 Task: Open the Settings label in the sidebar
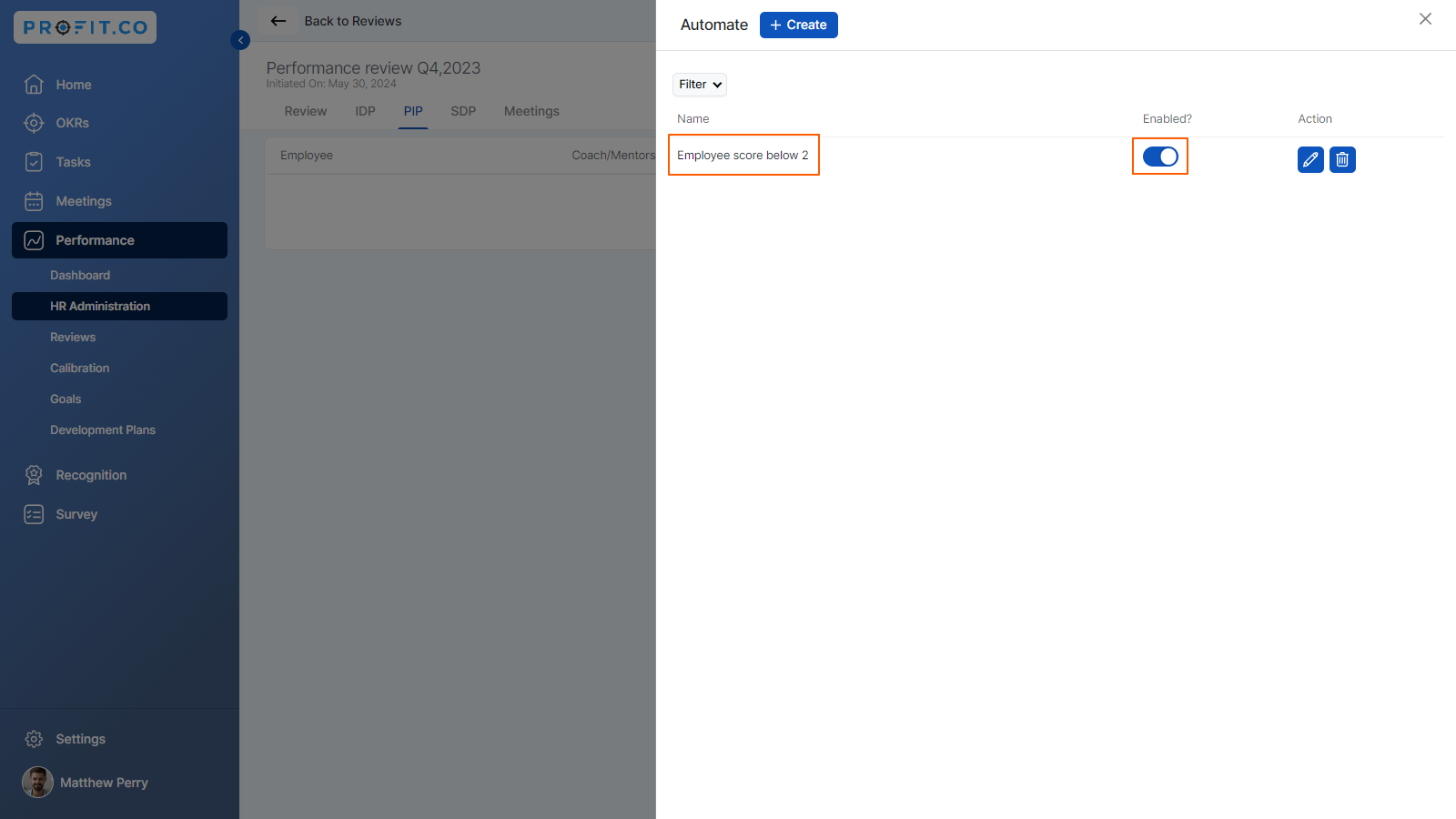[x=81, y=739]
